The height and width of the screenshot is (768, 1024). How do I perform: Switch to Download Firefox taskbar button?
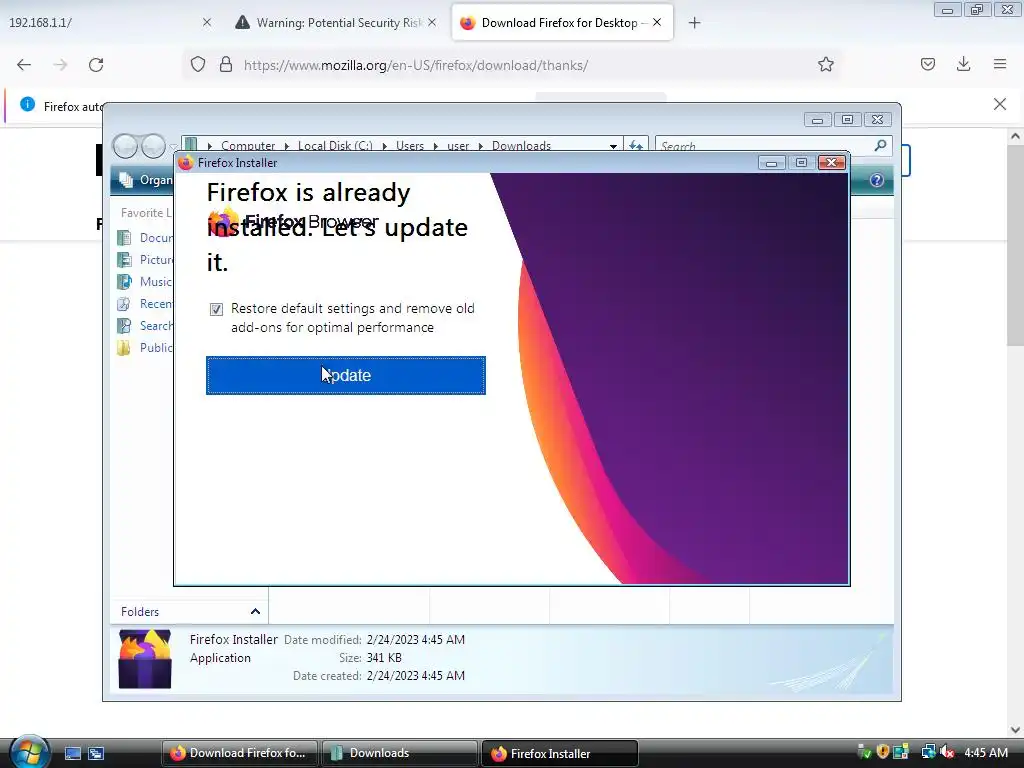coord(240,753)
